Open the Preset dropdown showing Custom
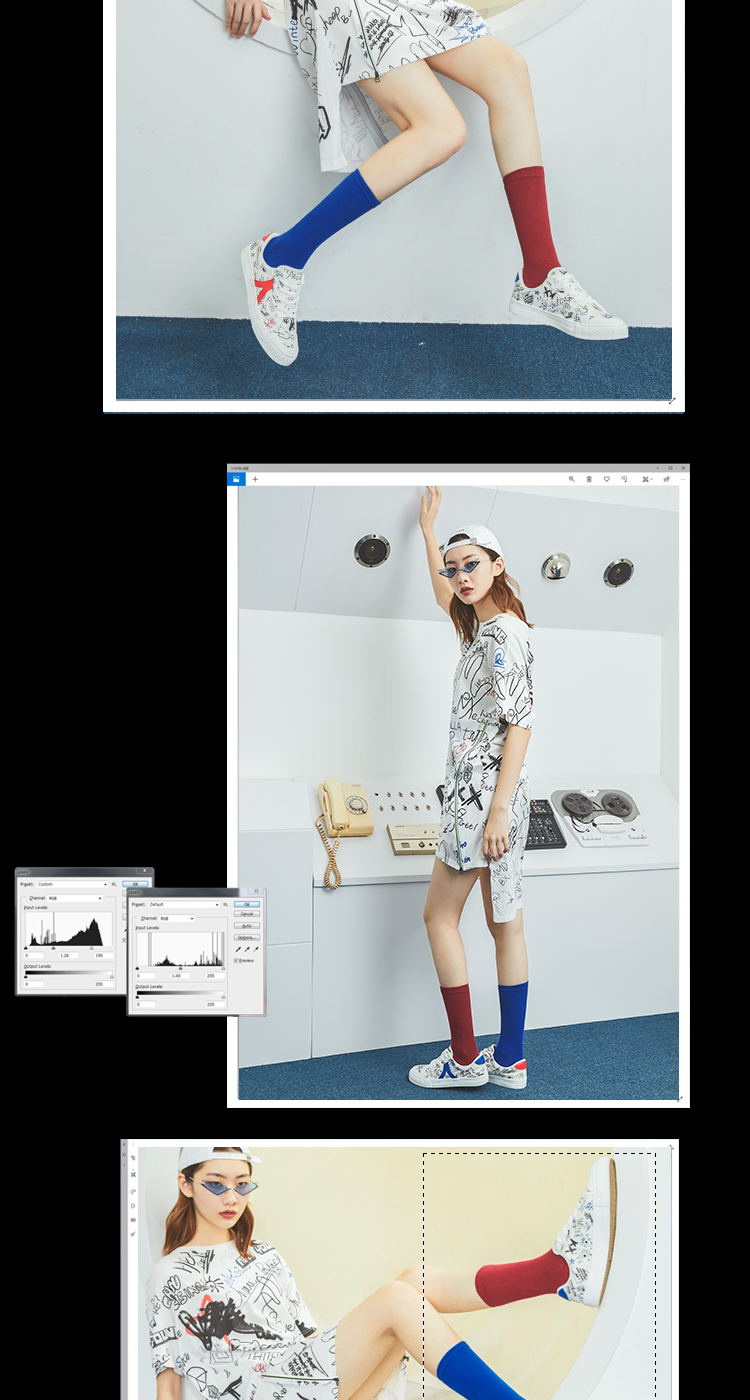Viewport: 750px width, 1400px height. tap(72, 884)
